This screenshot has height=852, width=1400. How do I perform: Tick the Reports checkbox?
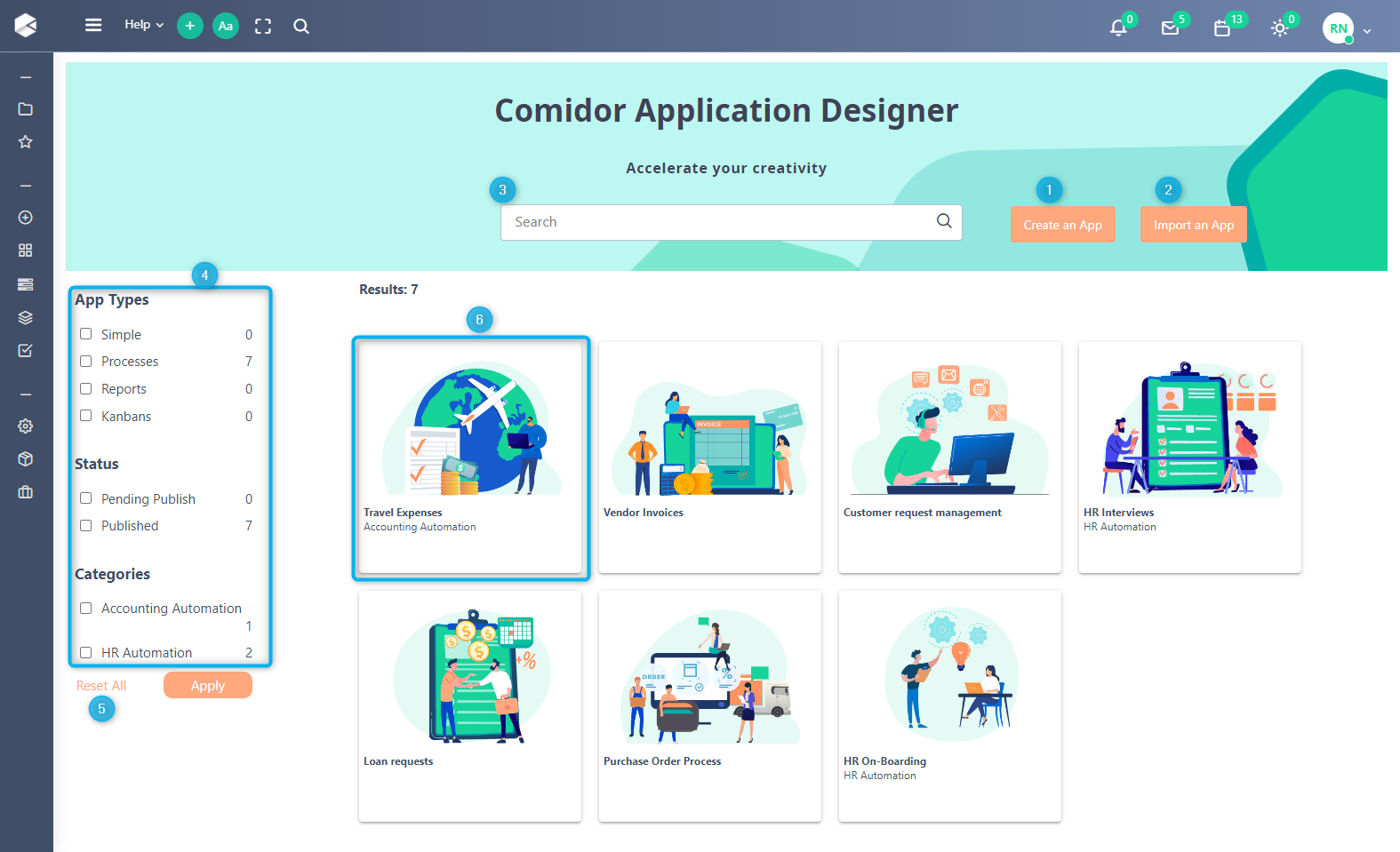[86, 388]
